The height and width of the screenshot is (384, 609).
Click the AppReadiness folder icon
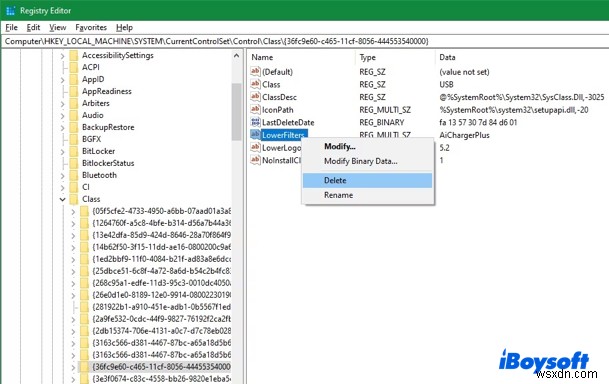coord(74,92)
